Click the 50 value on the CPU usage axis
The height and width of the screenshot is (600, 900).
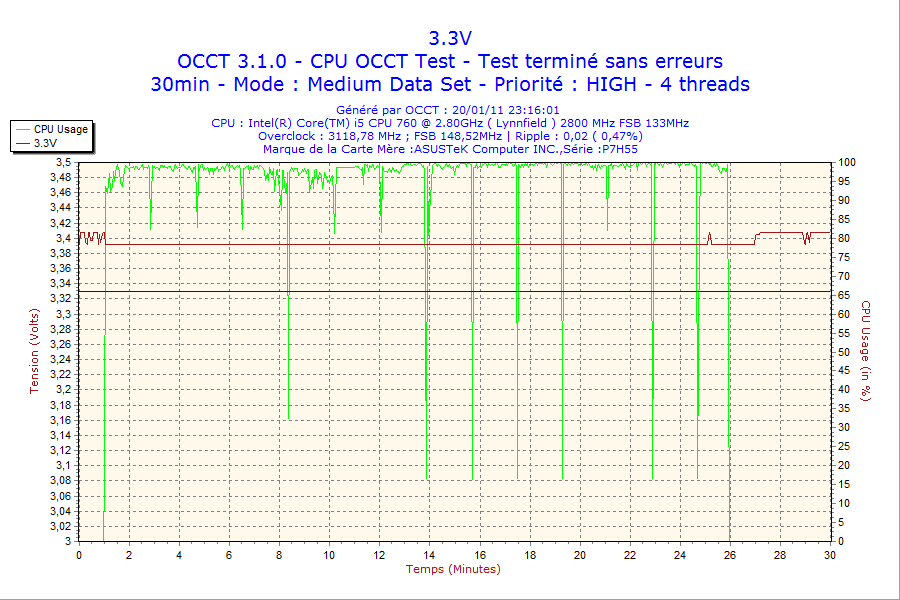tap(843, 352)
